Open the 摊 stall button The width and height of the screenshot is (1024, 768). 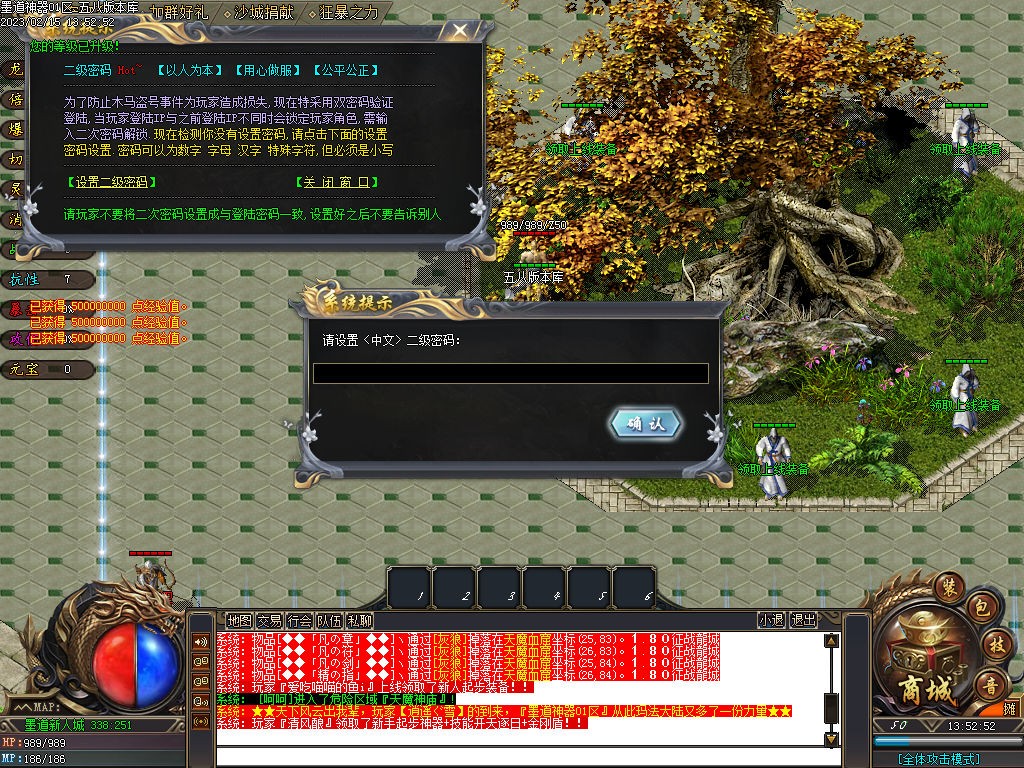(1010, 709)
